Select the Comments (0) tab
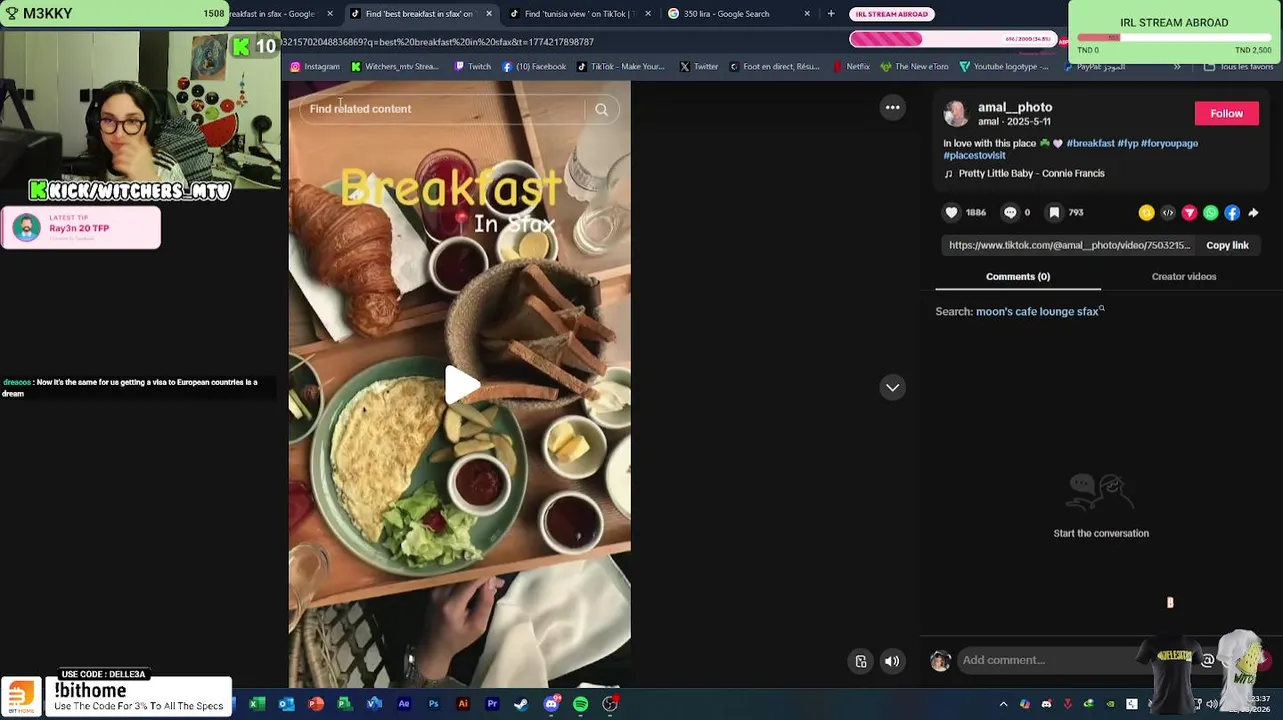Image resolution: width=1283 pixels, height=720 pixels. 1018,276
